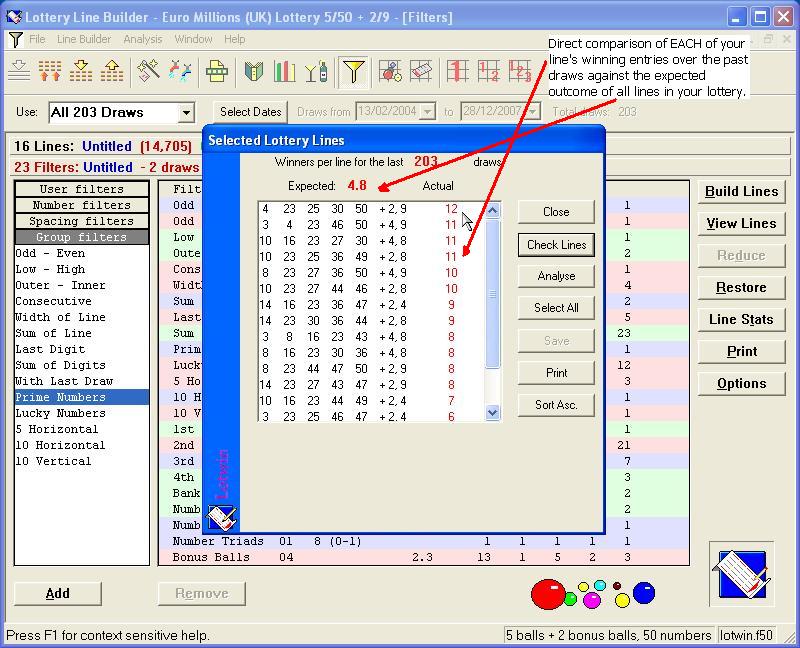Open the Line Builder menu

click(x=84, y=39)
